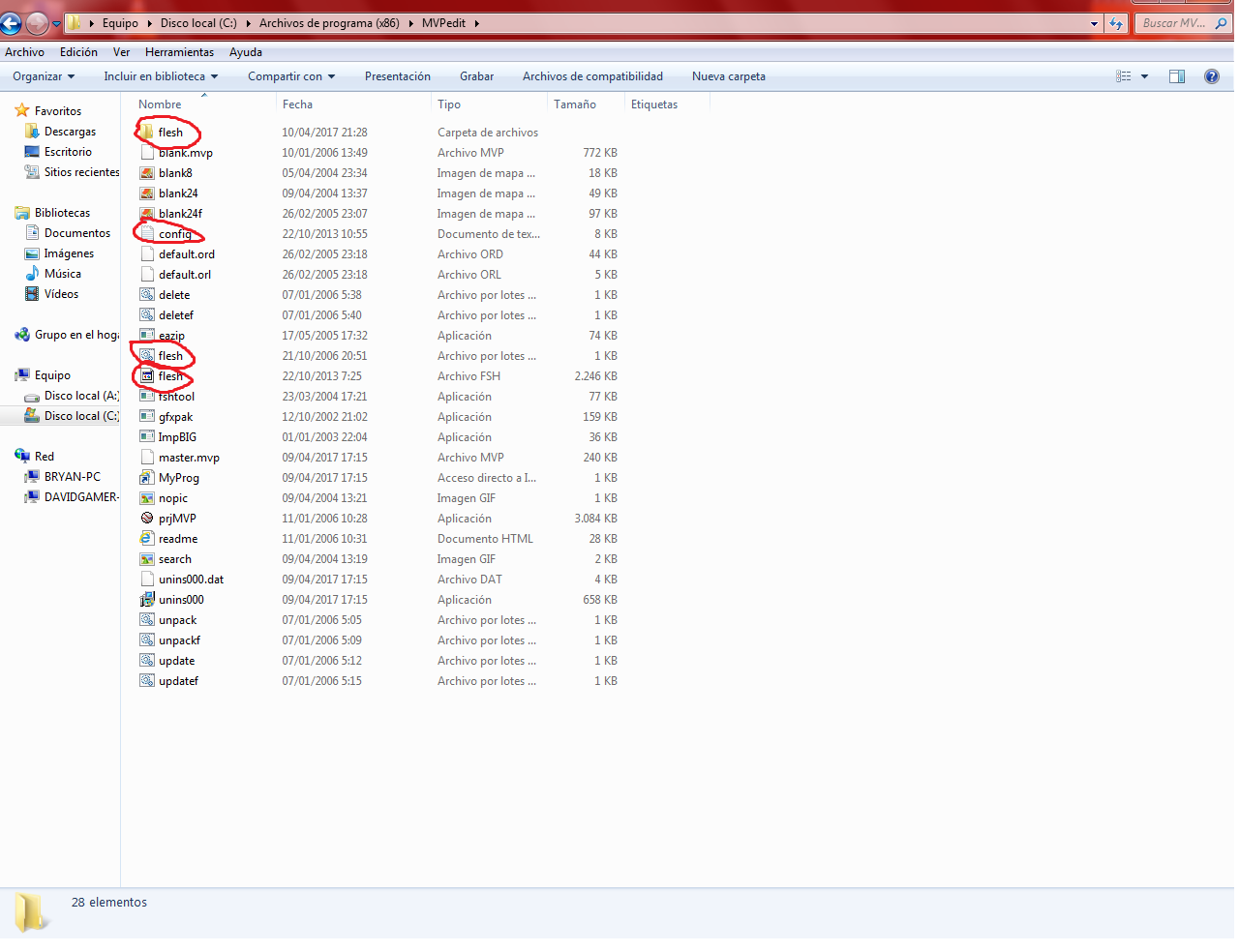Open the flesh folder at top

click(x=169, y=133)
